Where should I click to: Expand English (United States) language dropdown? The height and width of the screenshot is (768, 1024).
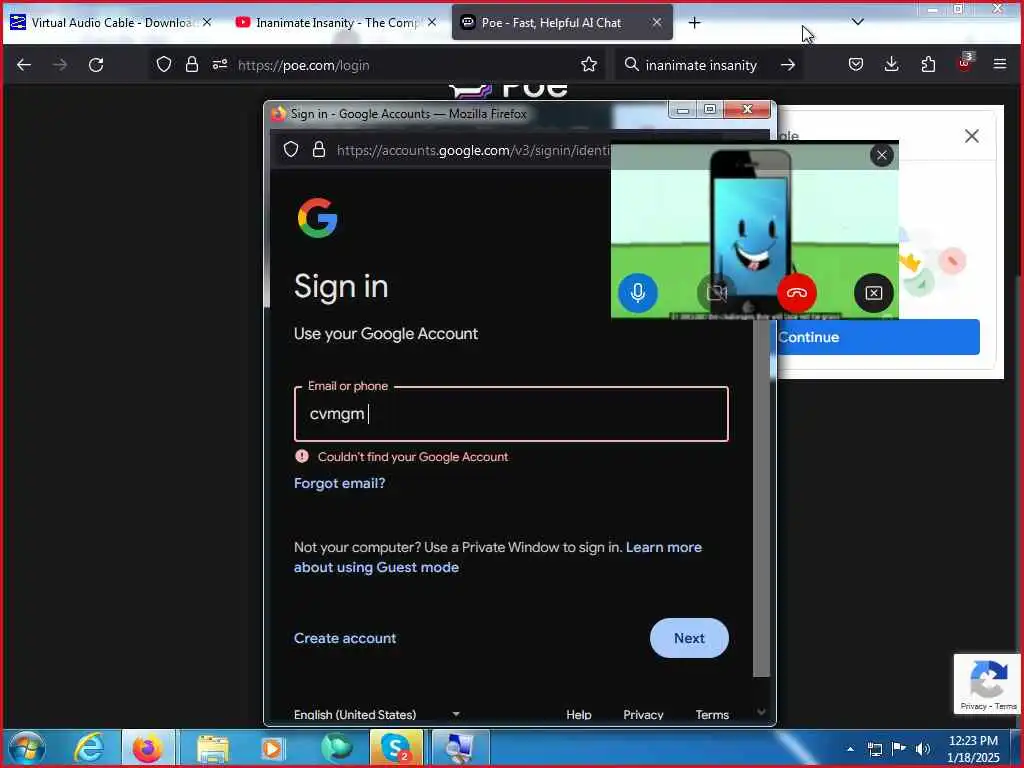coord(377,714)
